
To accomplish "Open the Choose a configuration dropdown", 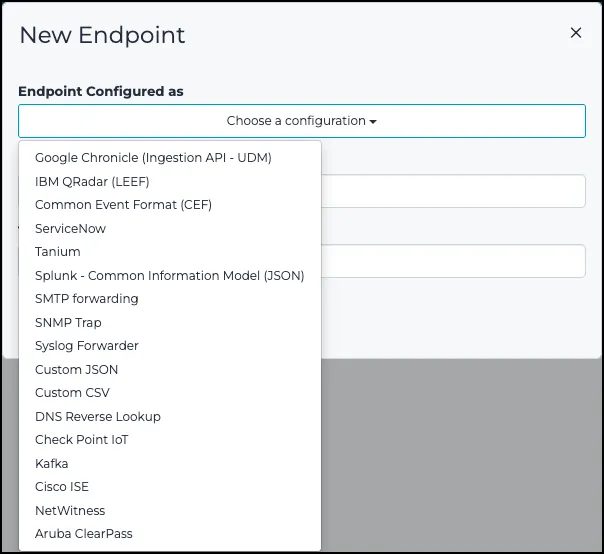I will pyautogui.click(x=301, y=121).
